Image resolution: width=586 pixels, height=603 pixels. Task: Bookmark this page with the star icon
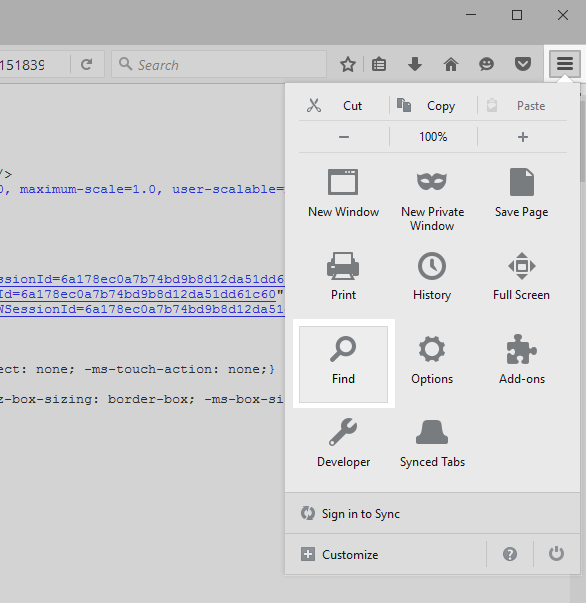tap(348, 64)
